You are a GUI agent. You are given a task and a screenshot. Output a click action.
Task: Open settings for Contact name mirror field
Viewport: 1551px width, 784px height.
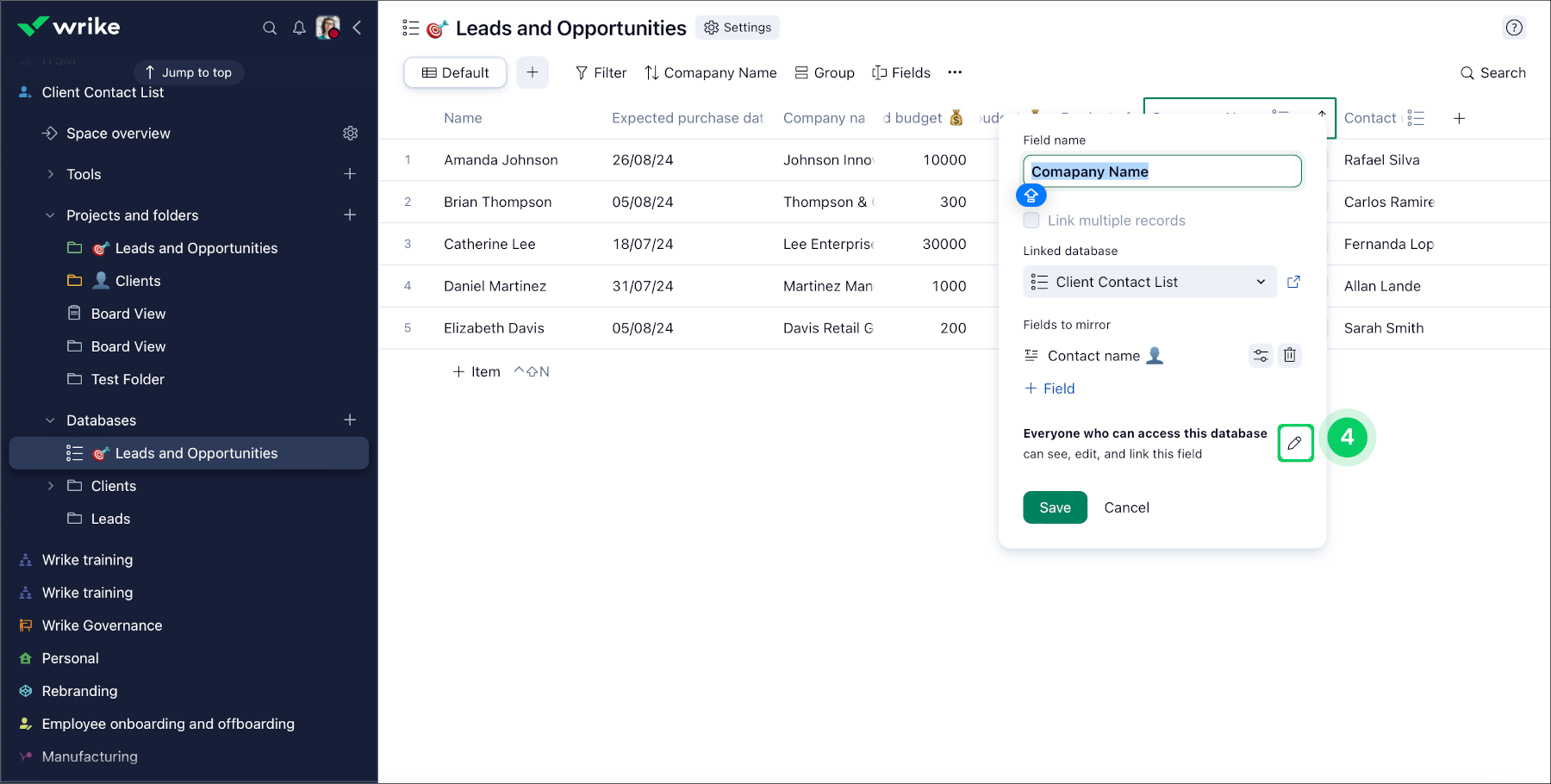click(1261, 355)
